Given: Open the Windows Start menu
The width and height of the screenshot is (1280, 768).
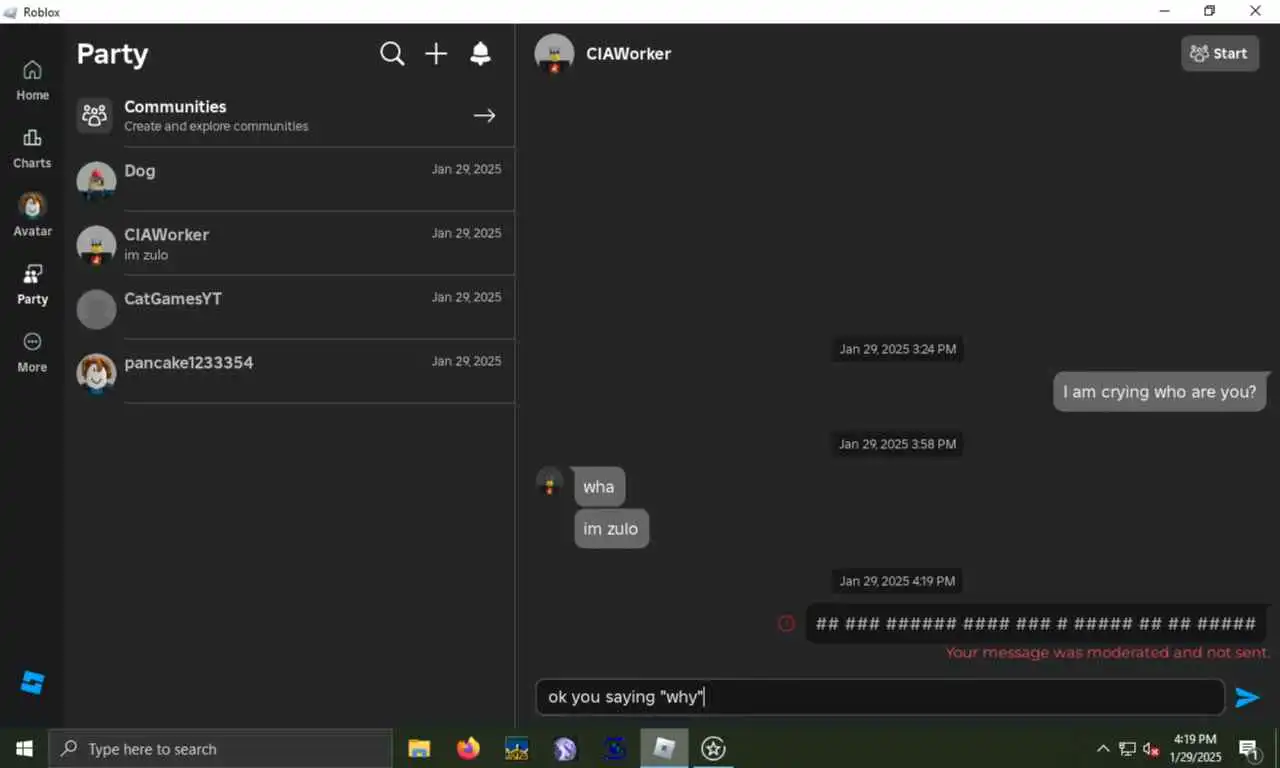Looking at the screenshot, I should (x=24, y=748).
